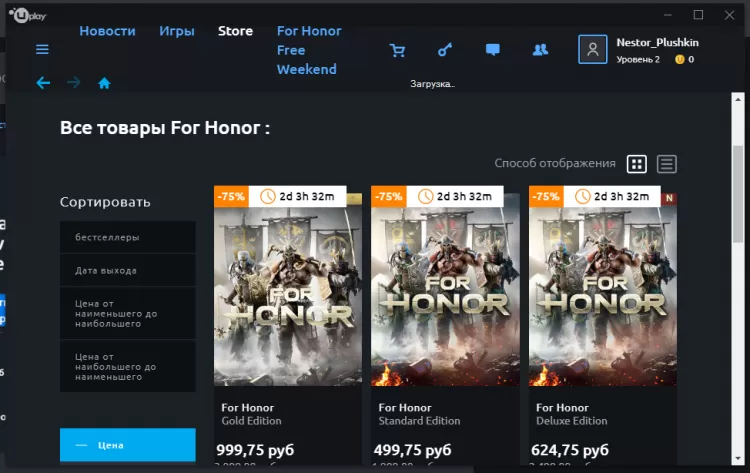750x473 pixels.
Task: Sort by Дата выхода
Action: (128, 270)
